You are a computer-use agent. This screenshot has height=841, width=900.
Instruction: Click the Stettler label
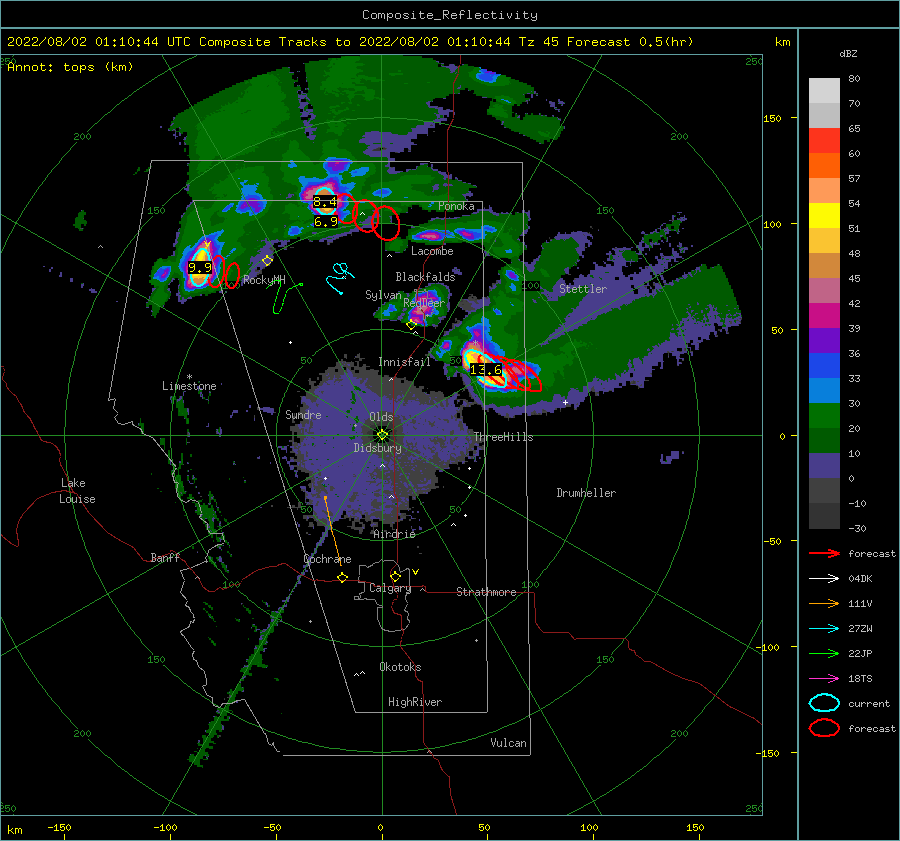583,289
